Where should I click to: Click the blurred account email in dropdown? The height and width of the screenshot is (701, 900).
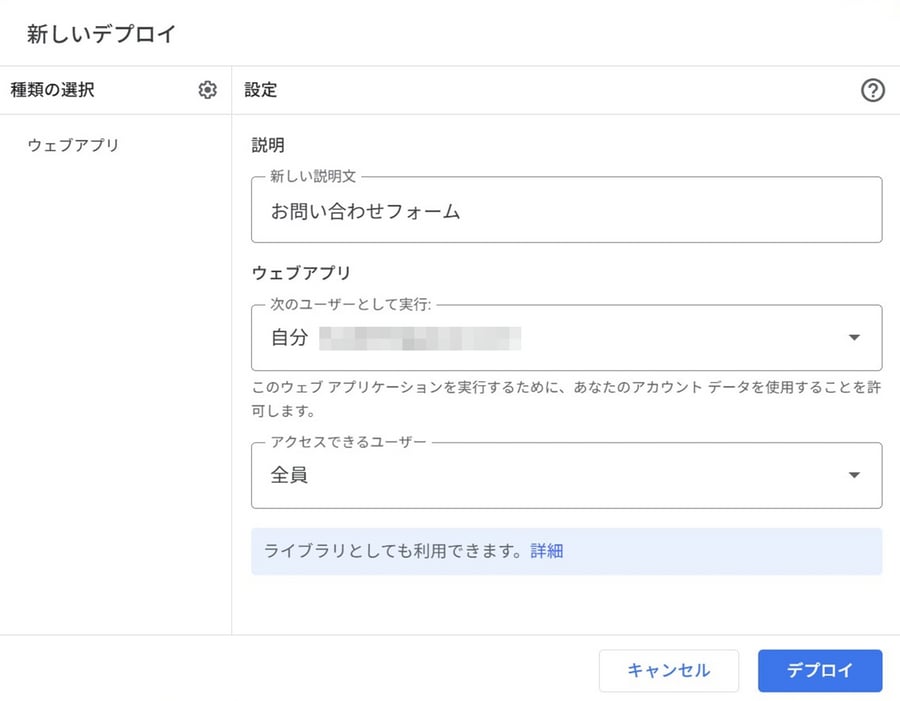point(420,338)
